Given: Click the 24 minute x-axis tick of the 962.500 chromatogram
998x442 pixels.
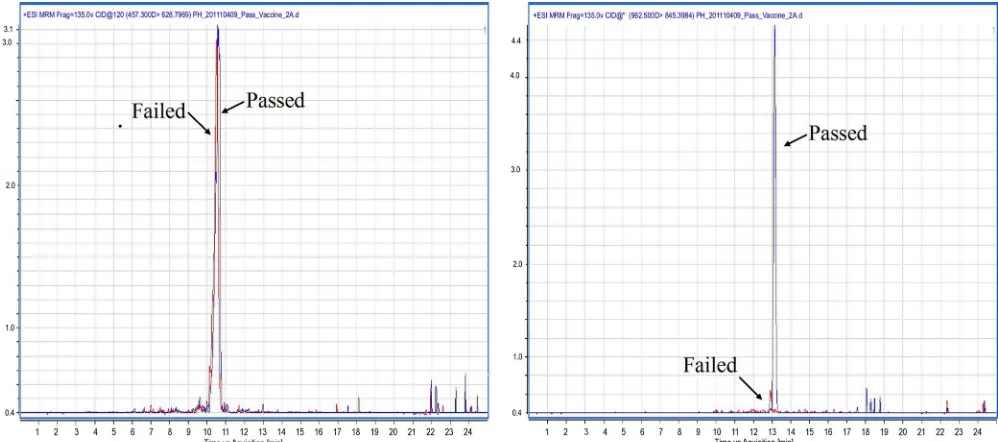Looking at the screenshot, I should tap(977, 431).
